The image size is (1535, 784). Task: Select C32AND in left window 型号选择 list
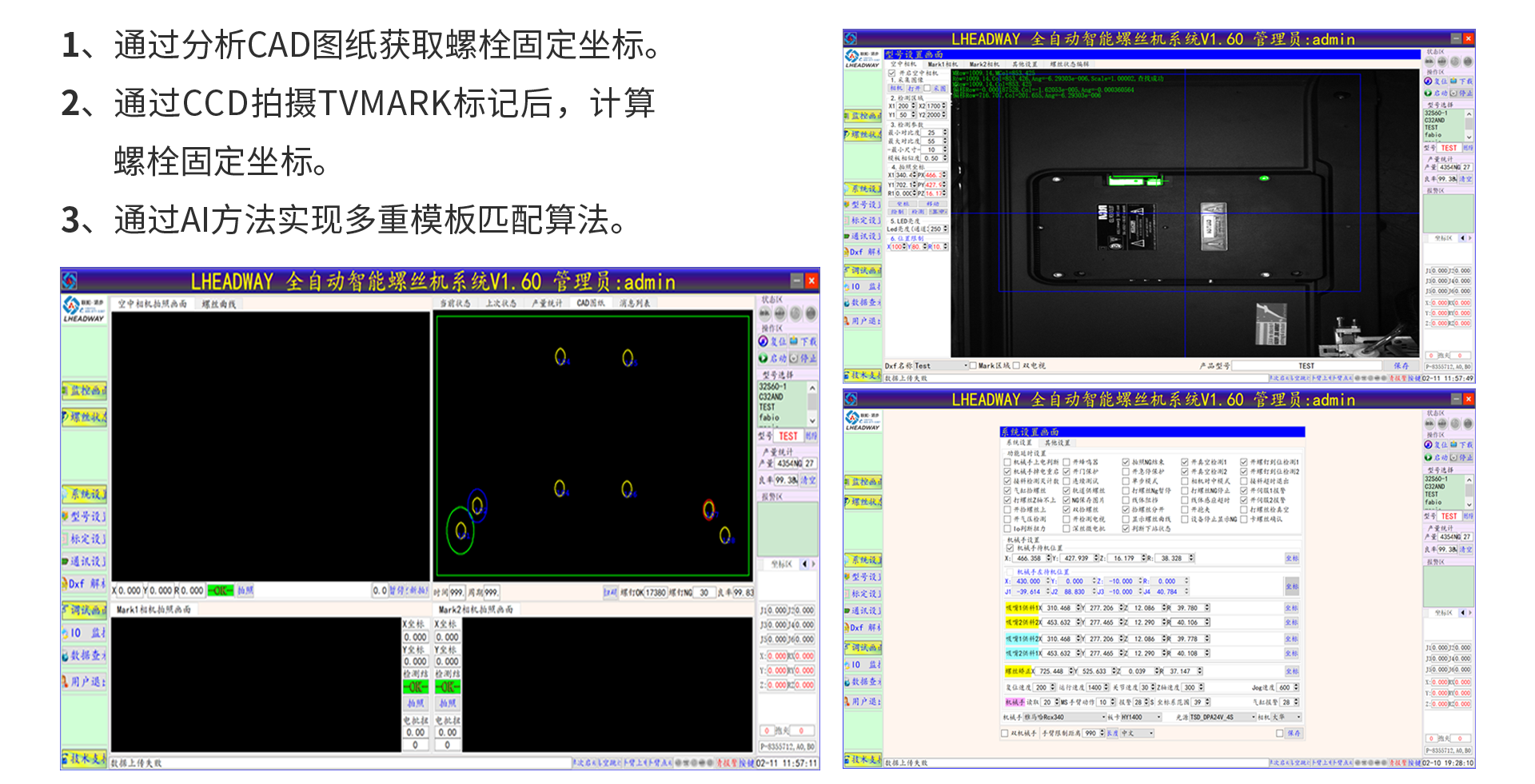[x=771, y=396]
